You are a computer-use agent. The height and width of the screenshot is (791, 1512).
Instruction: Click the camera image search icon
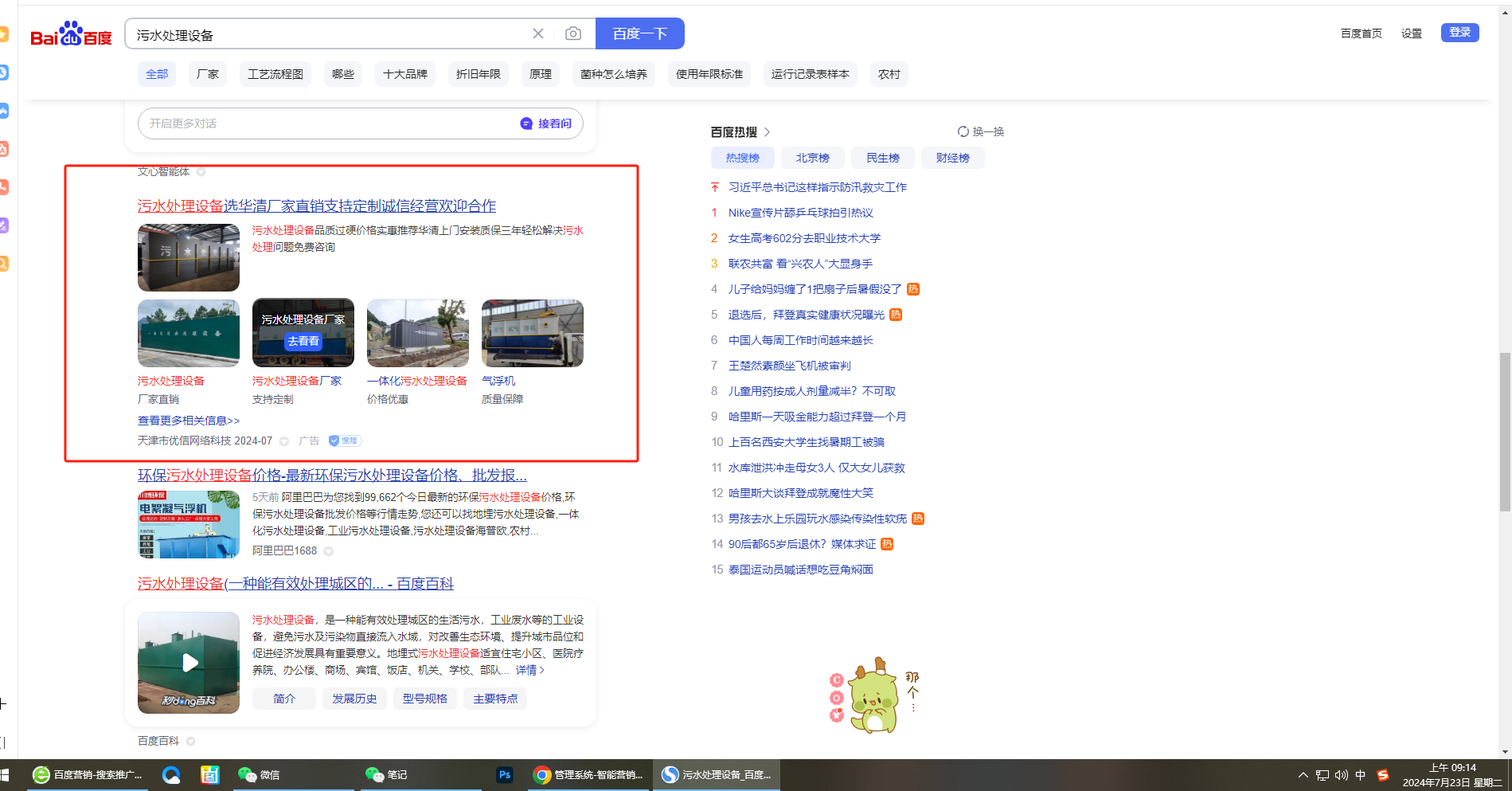tap(572, 33)
